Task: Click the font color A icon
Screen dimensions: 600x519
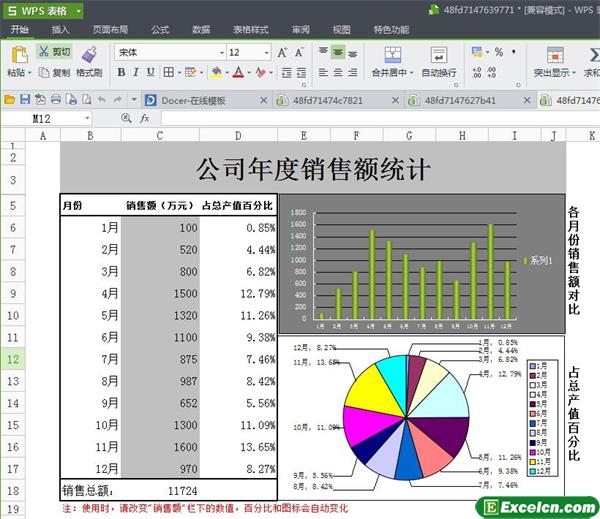Action: pos(238,72)
